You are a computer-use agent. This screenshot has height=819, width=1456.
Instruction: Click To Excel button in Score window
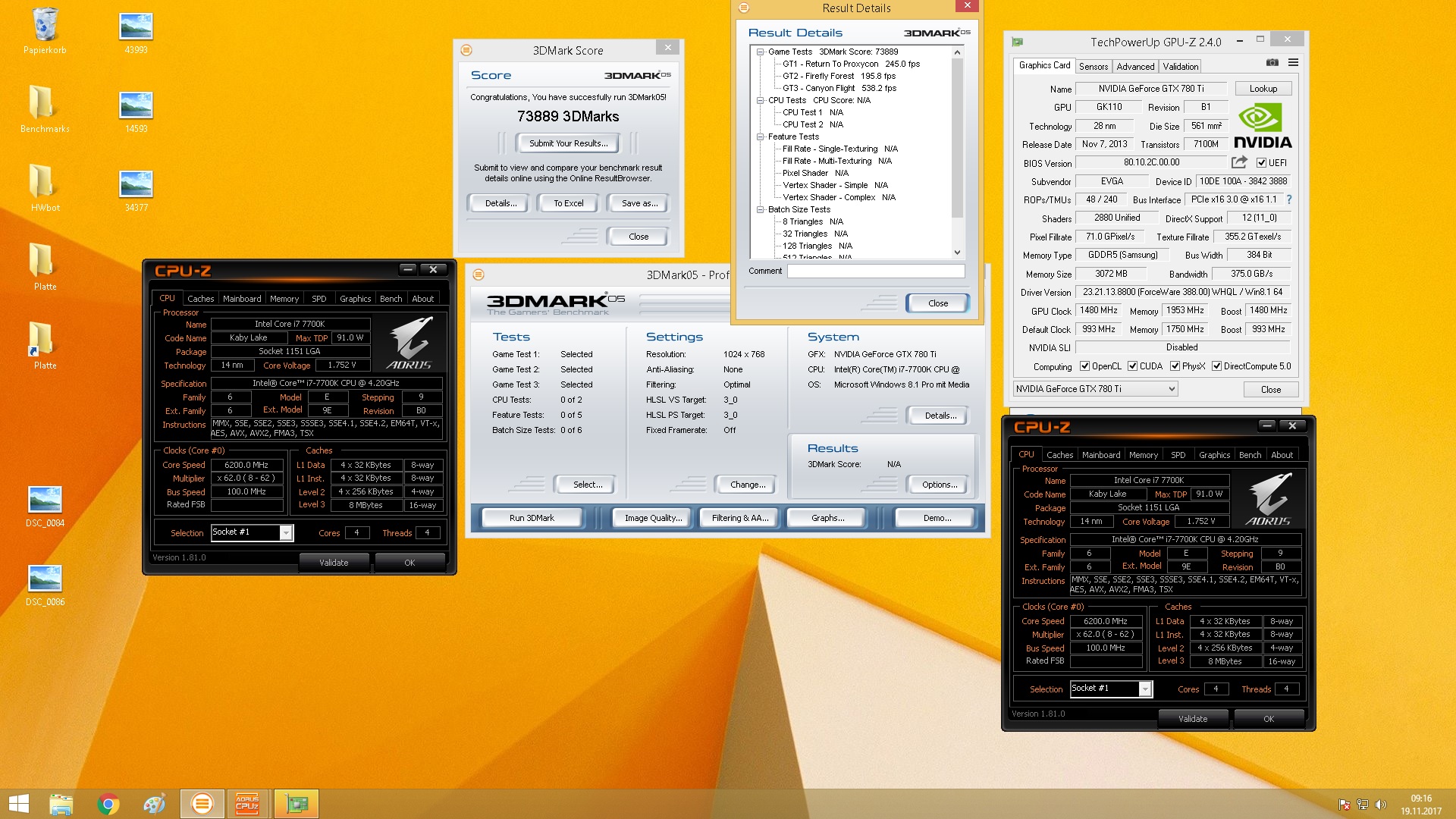(x=568, y=203)
